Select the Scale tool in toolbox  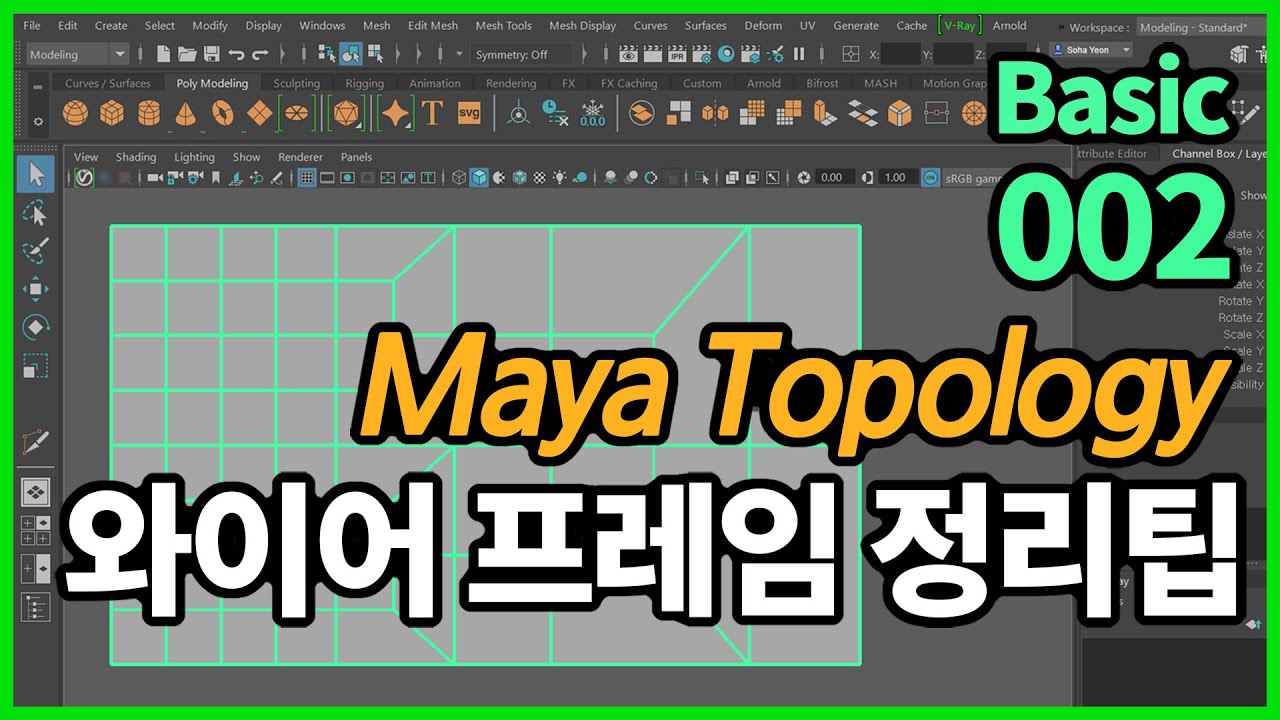36,365
